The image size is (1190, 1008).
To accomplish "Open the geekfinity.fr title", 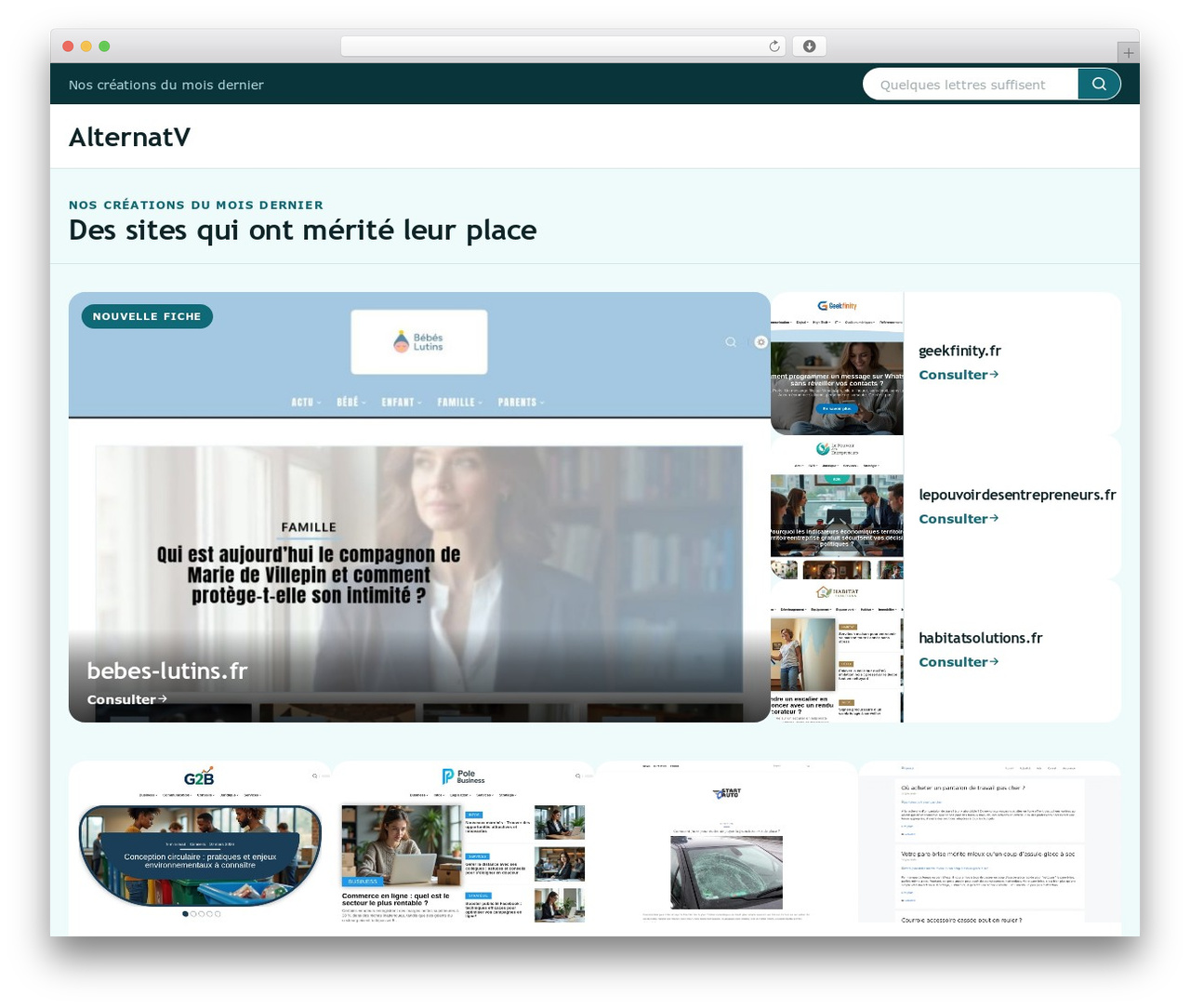I will (x=959, y=351).
